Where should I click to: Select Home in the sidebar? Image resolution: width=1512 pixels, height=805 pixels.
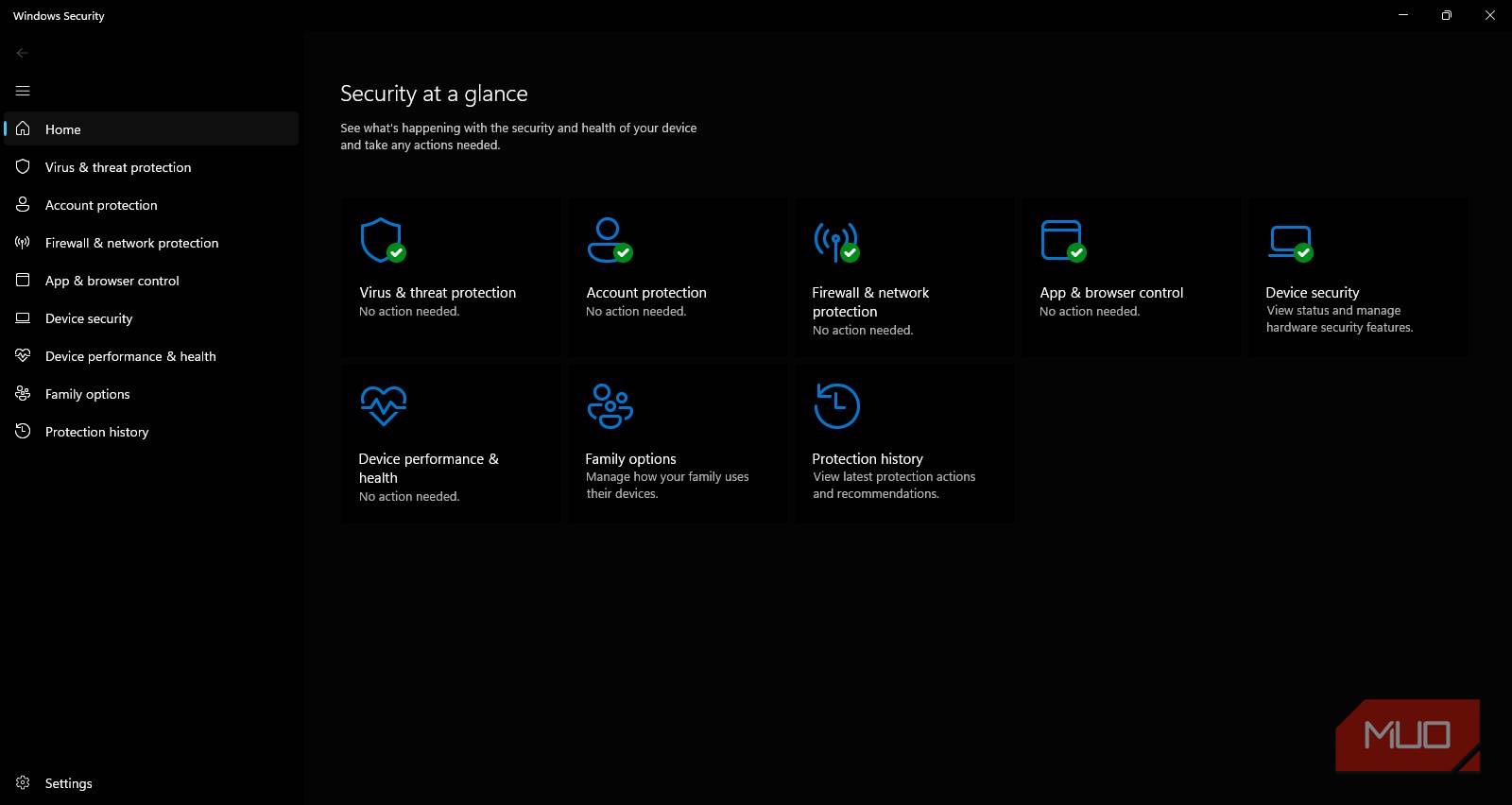151,128
